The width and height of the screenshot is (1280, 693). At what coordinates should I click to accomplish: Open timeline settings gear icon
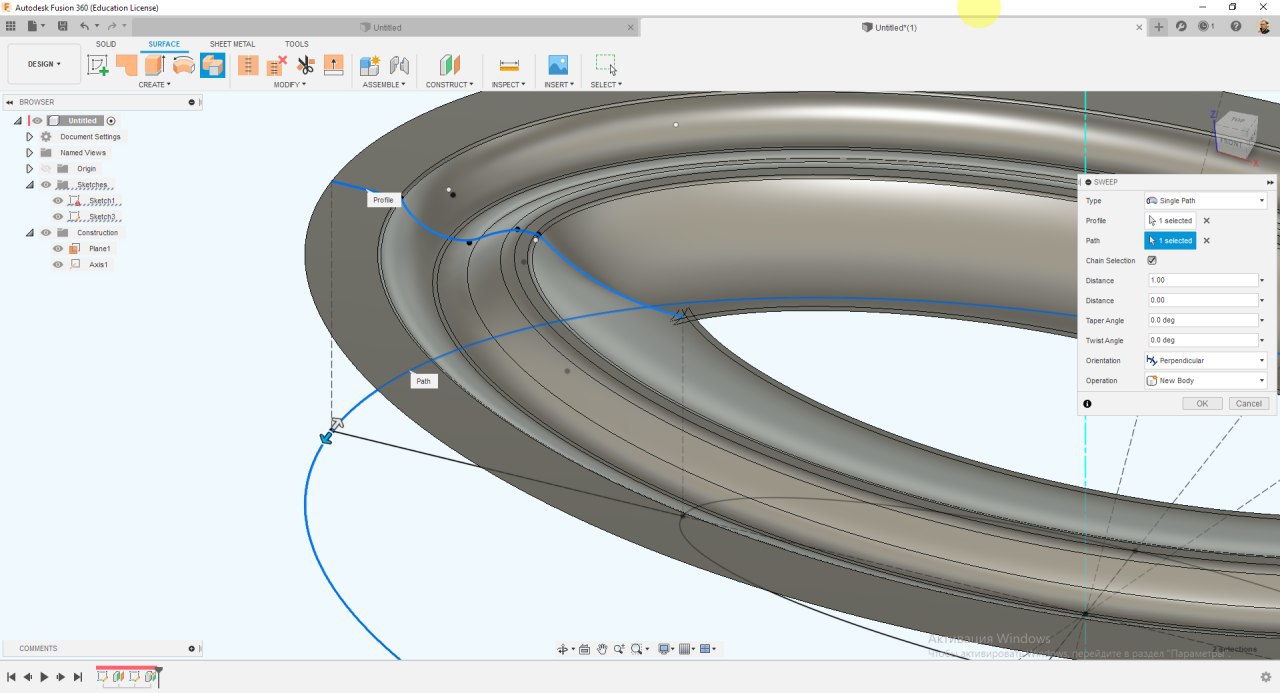[1266, 677]
